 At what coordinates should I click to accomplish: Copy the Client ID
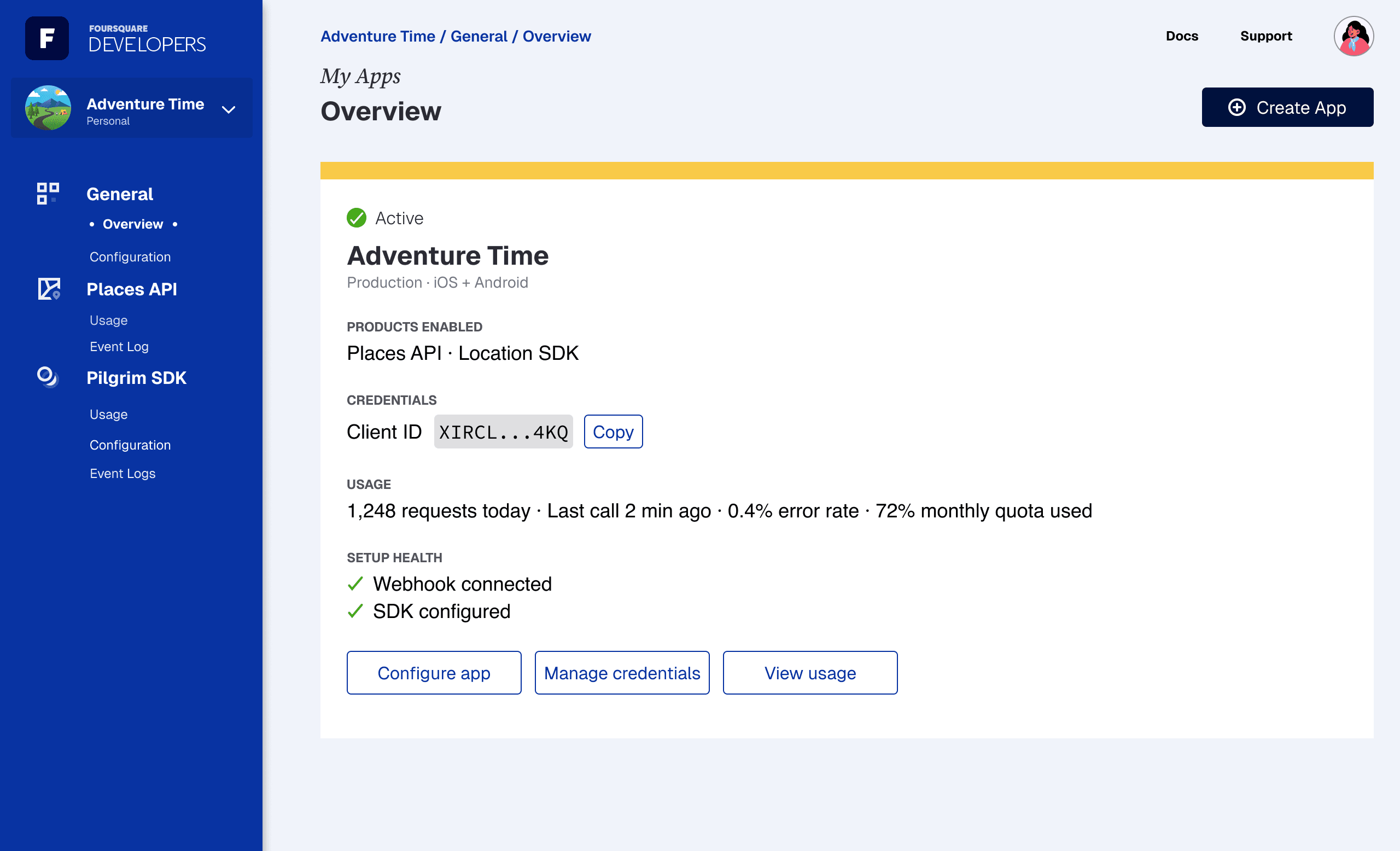click(613, 432)
